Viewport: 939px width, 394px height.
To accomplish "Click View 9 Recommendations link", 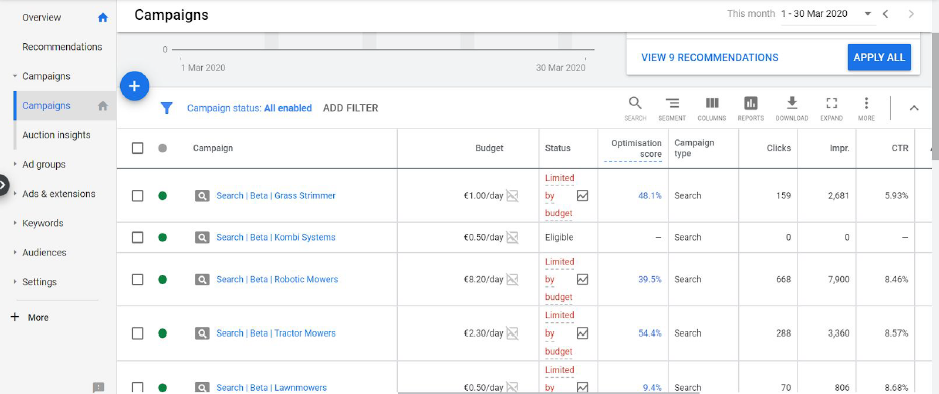I will [710, 58].
